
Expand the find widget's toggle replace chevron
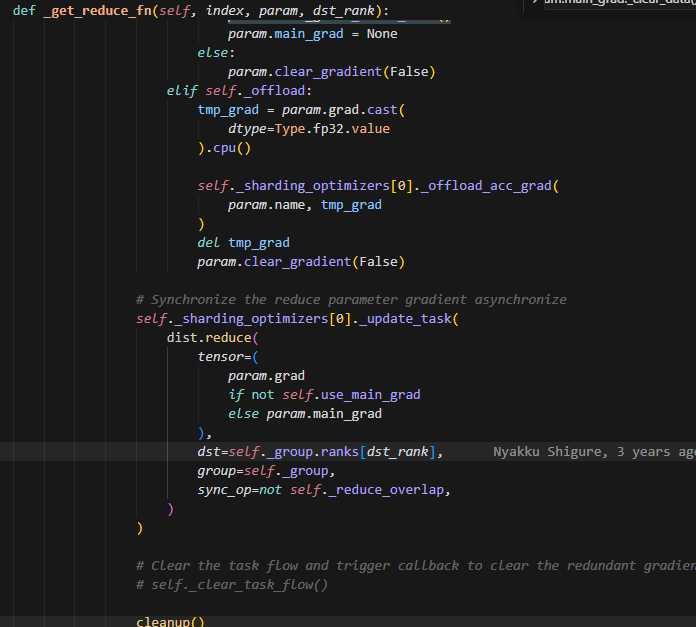coord(536,3)
